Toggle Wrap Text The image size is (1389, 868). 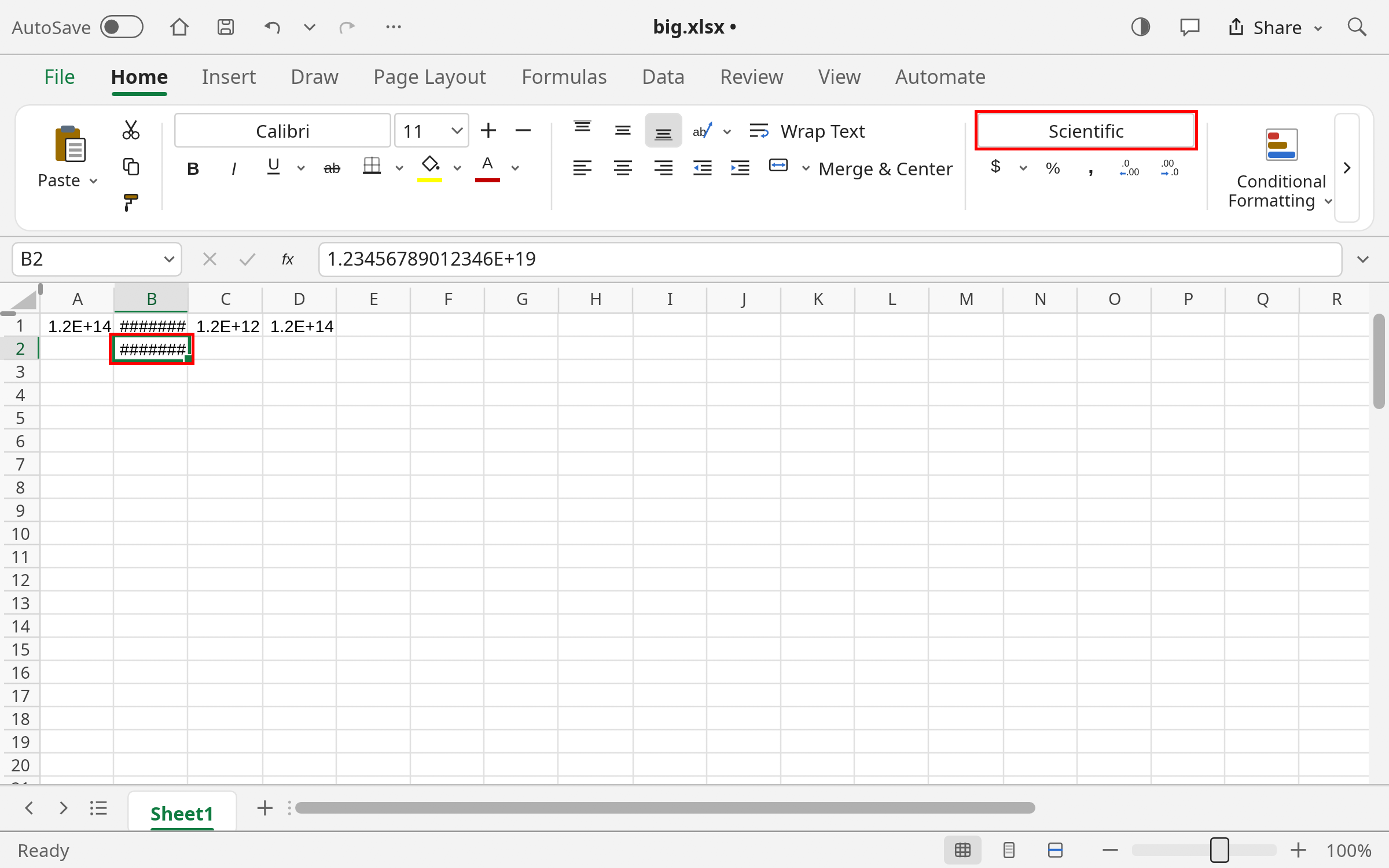[807, 131]
